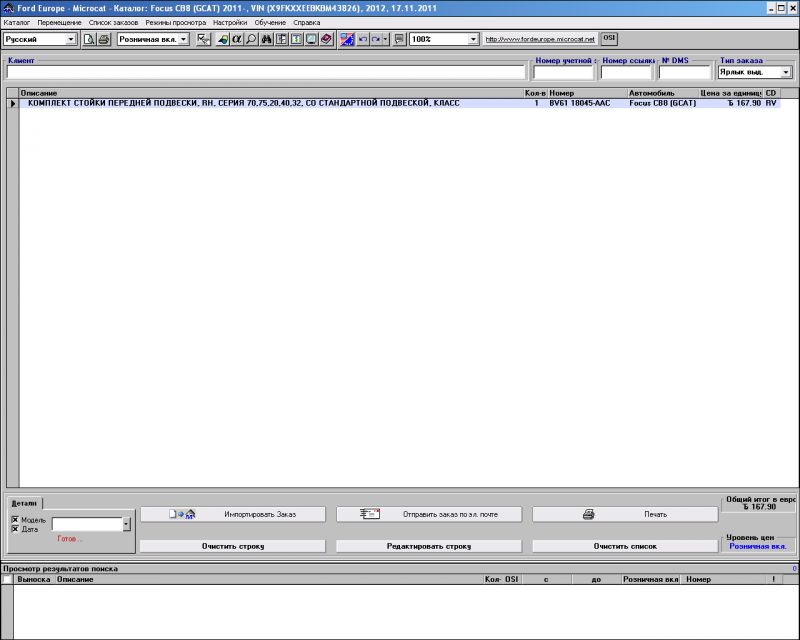Open the Режимы просмотра menu
800x640 pixels.
176,22
